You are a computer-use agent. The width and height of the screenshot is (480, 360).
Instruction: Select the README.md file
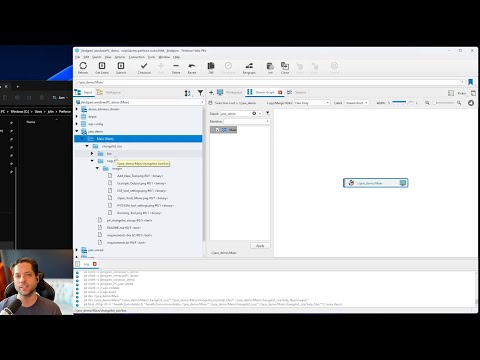(x=123, y=228)
